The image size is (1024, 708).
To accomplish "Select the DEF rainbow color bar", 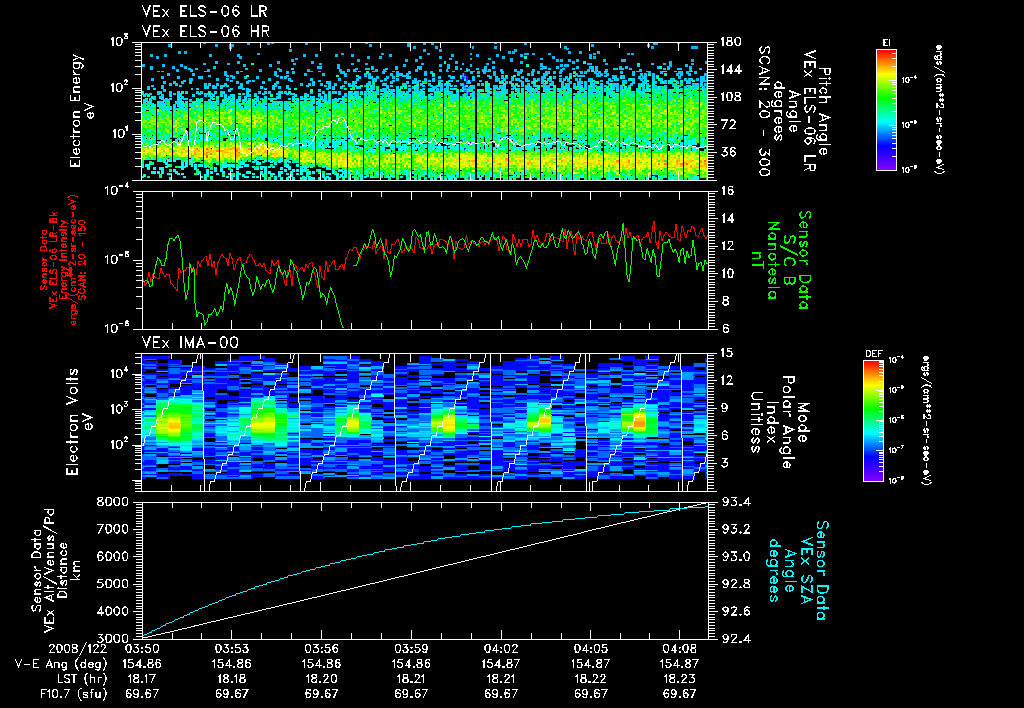I will (x=873, y=421).
